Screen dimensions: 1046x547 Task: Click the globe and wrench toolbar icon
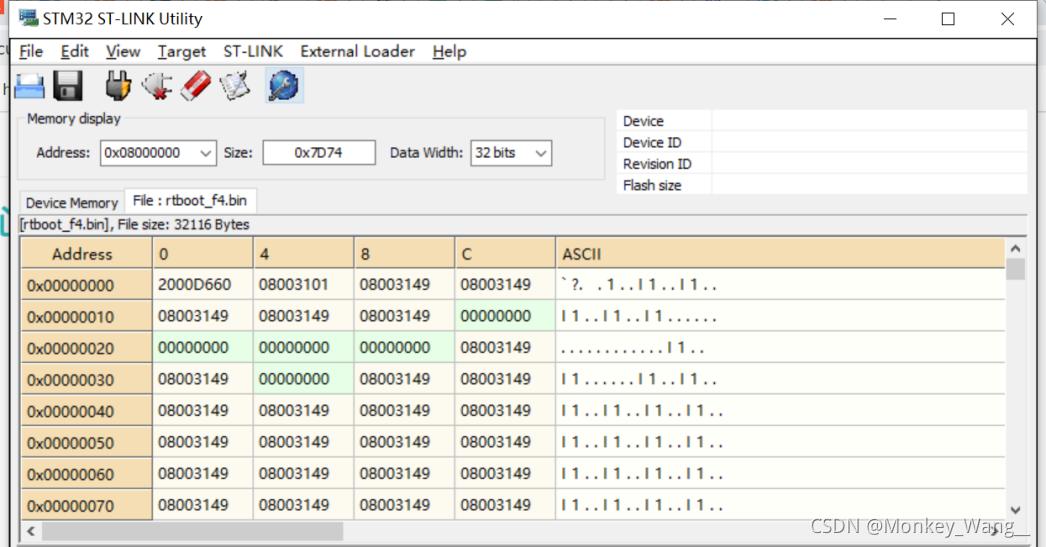[284, 85]
